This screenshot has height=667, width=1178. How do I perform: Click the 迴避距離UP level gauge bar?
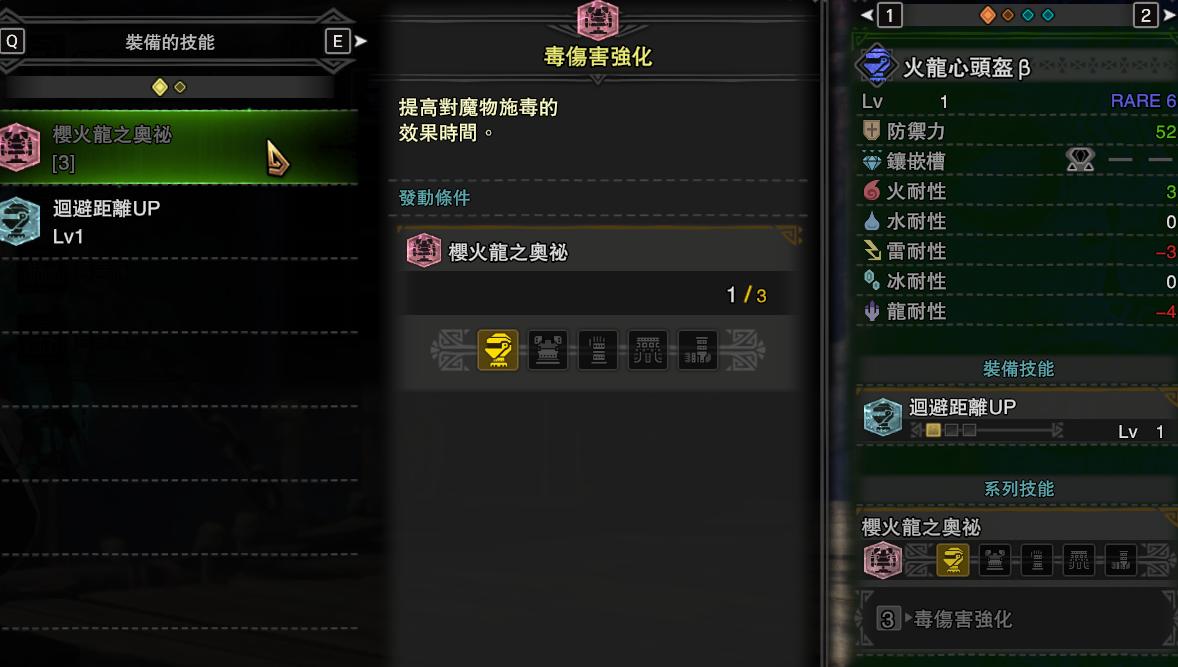pos(986,430)
